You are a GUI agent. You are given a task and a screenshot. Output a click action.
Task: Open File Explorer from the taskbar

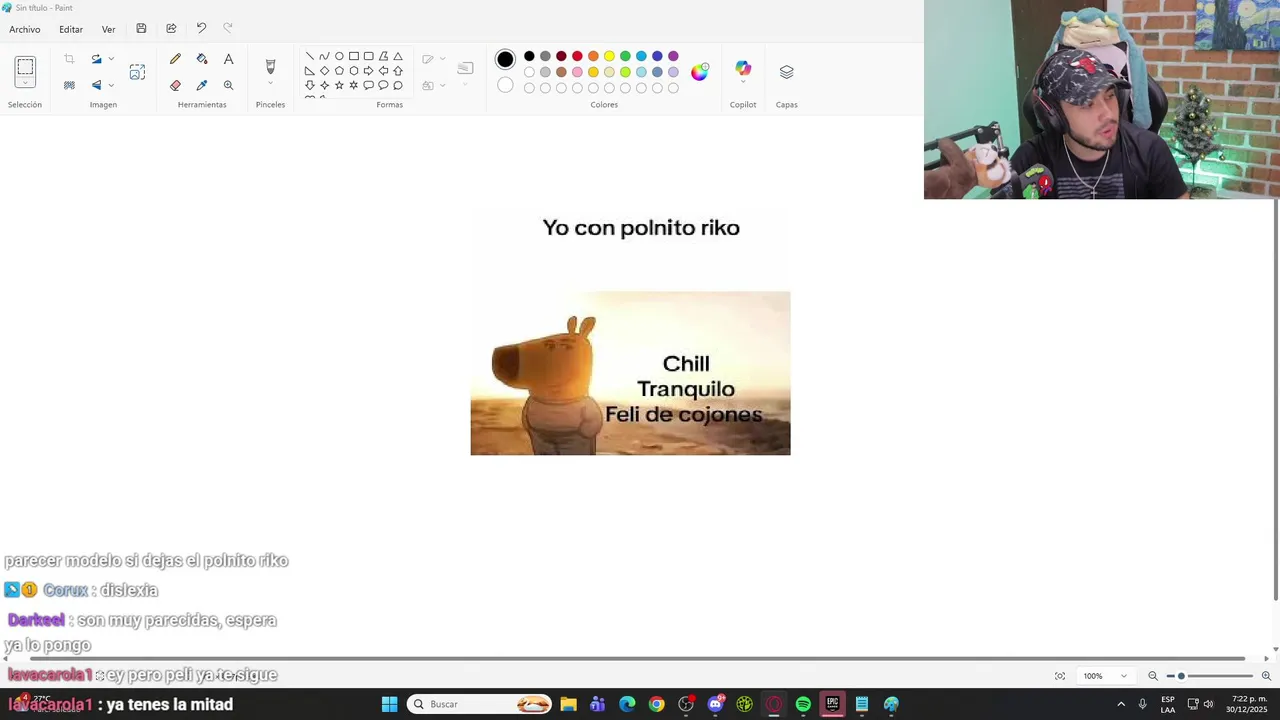(x=568, y=704)
